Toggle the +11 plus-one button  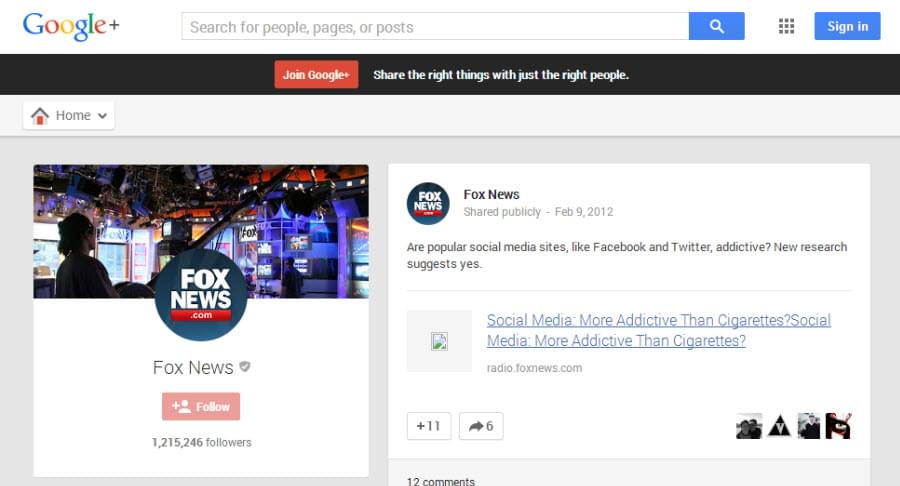pos(429,426)
